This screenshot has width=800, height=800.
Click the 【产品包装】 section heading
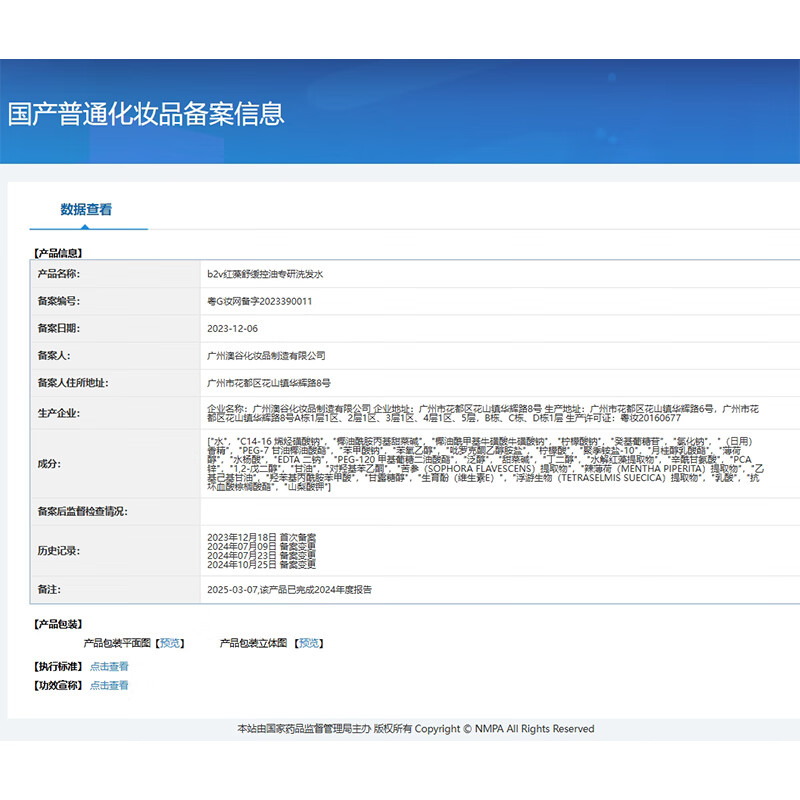point(58,624)
